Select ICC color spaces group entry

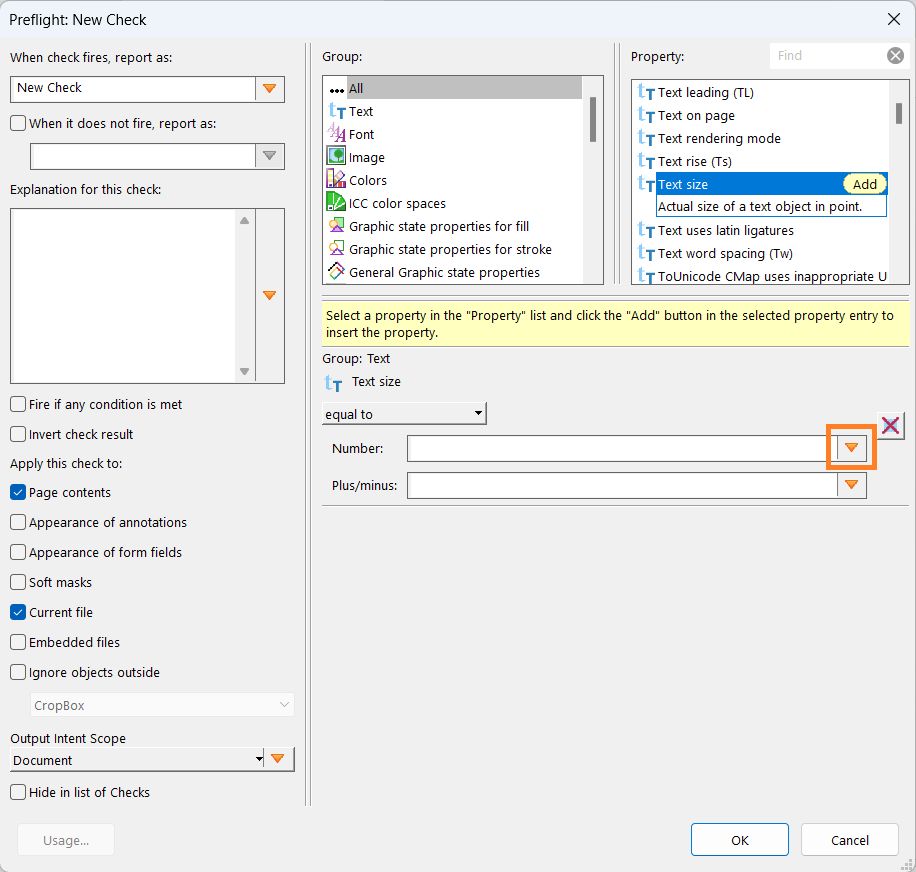(453, 203)
